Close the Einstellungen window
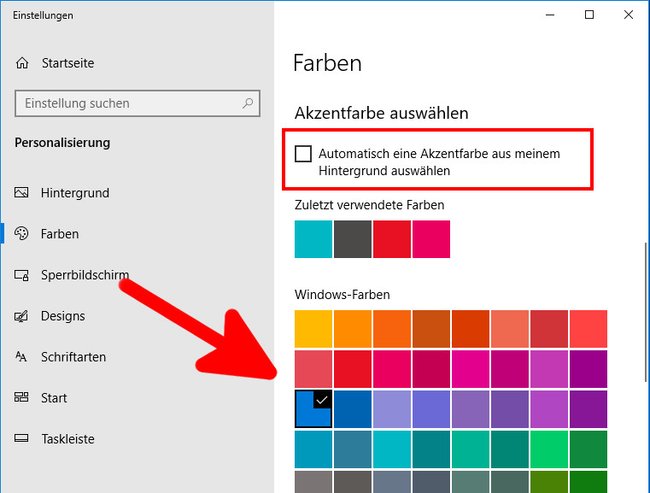 tap(628, 15)
